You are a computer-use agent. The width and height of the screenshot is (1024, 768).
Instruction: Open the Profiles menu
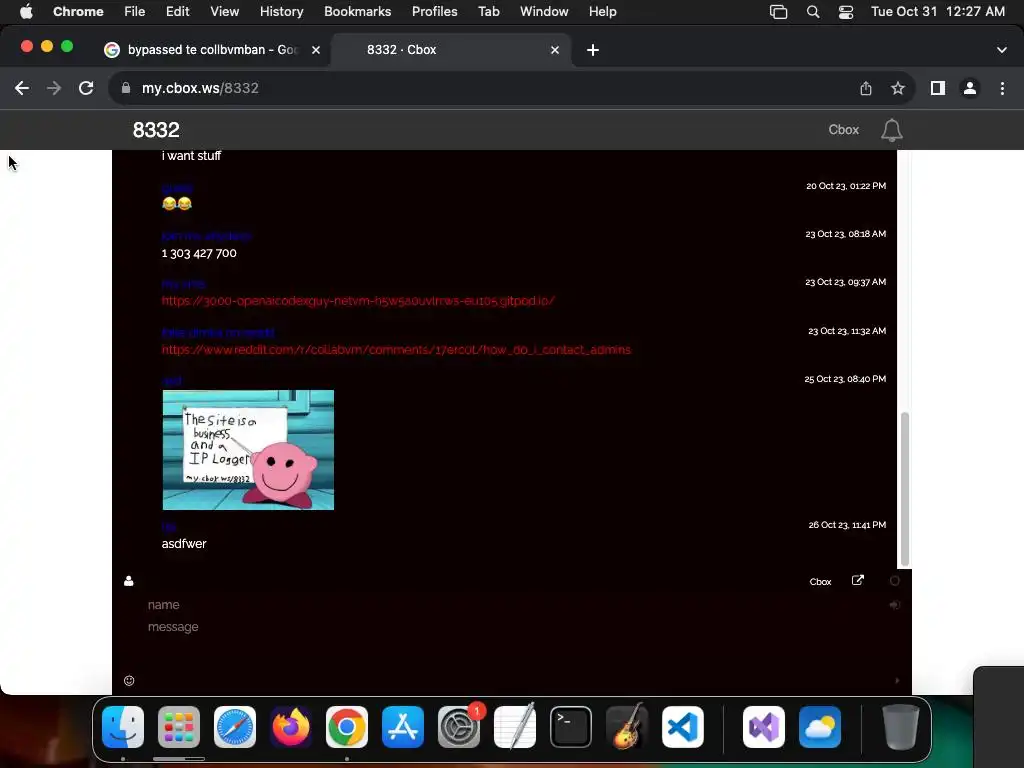(x=434, y=12)
